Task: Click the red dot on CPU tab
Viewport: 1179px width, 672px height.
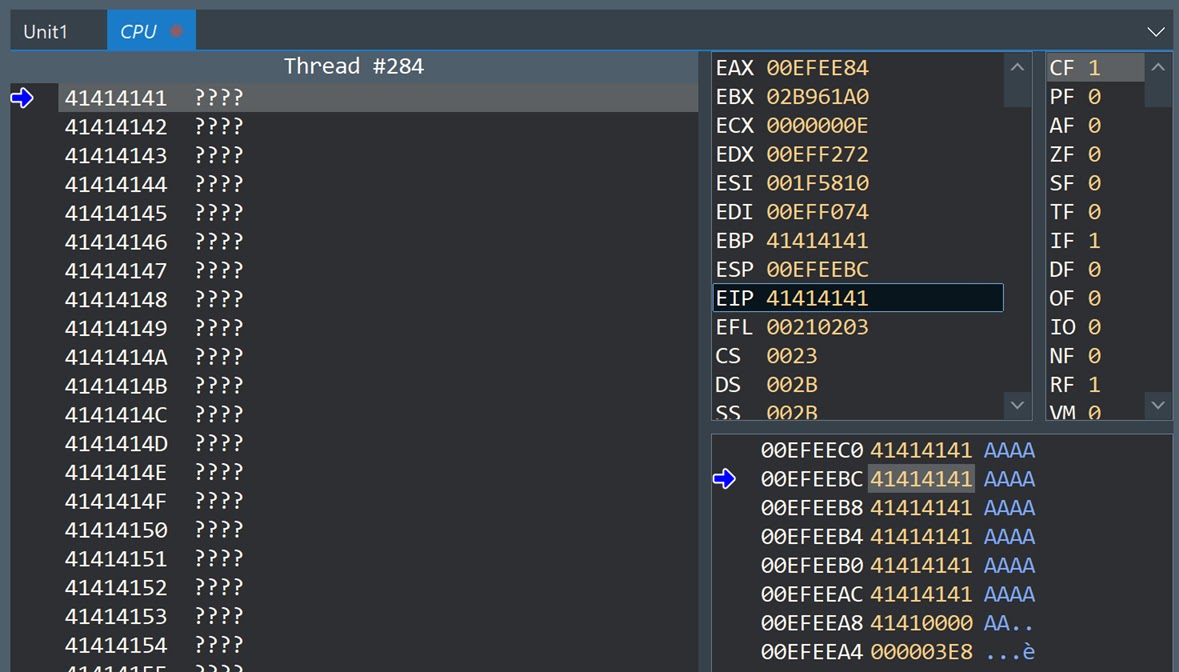Action: [x=177, y=32]
